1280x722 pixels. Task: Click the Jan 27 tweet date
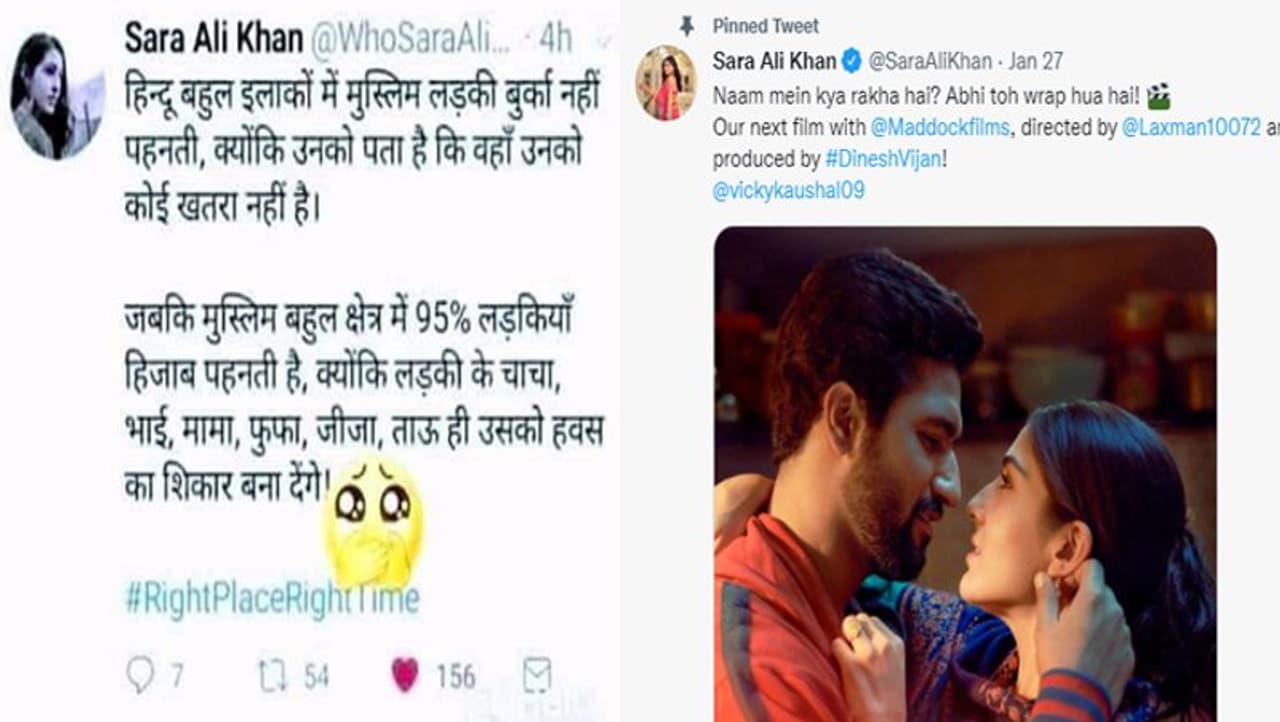pos(1036,61)
